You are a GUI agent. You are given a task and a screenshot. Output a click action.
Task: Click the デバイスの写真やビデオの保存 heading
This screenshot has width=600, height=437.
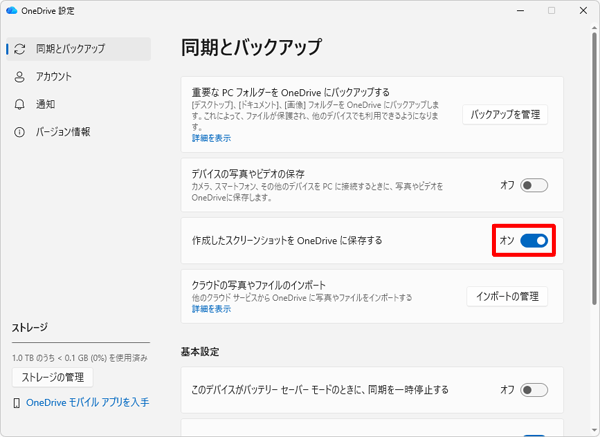(248, 174)
